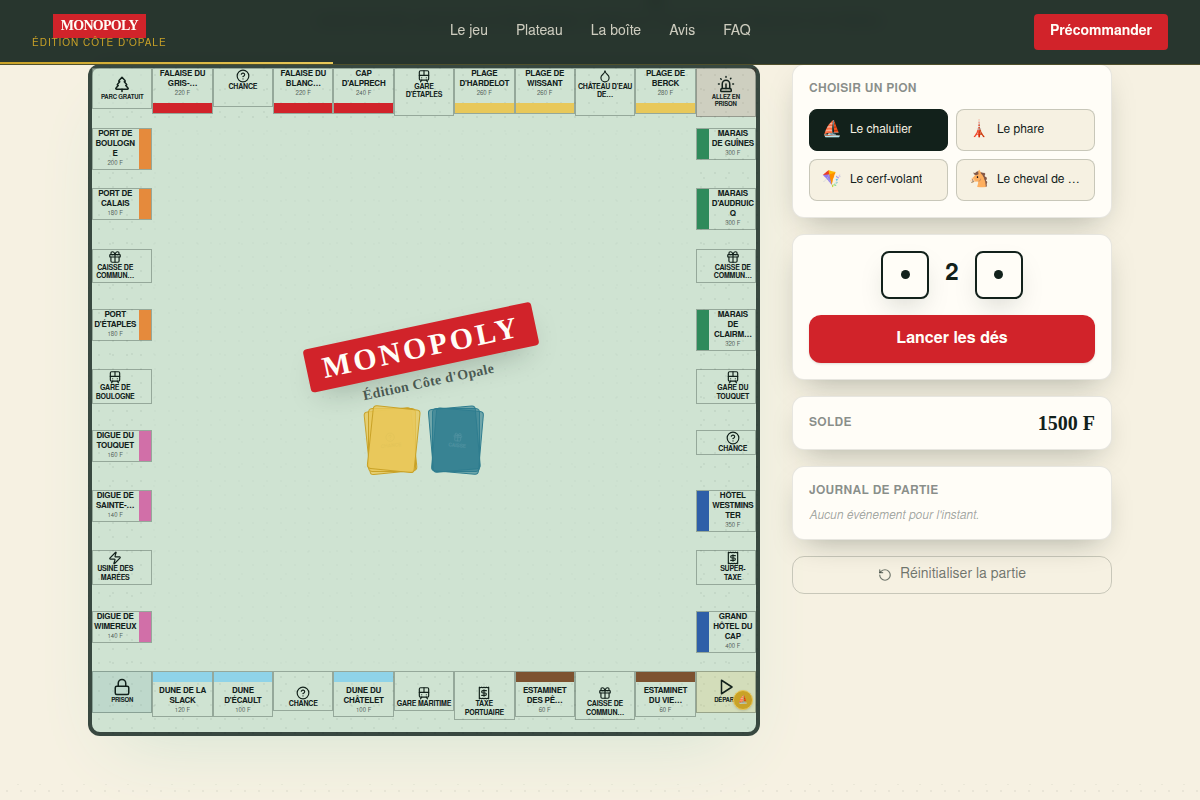Click the Super-Taxe square
Image resolution: width=1200 pixels, height=800 pixels.
[726, 567]
